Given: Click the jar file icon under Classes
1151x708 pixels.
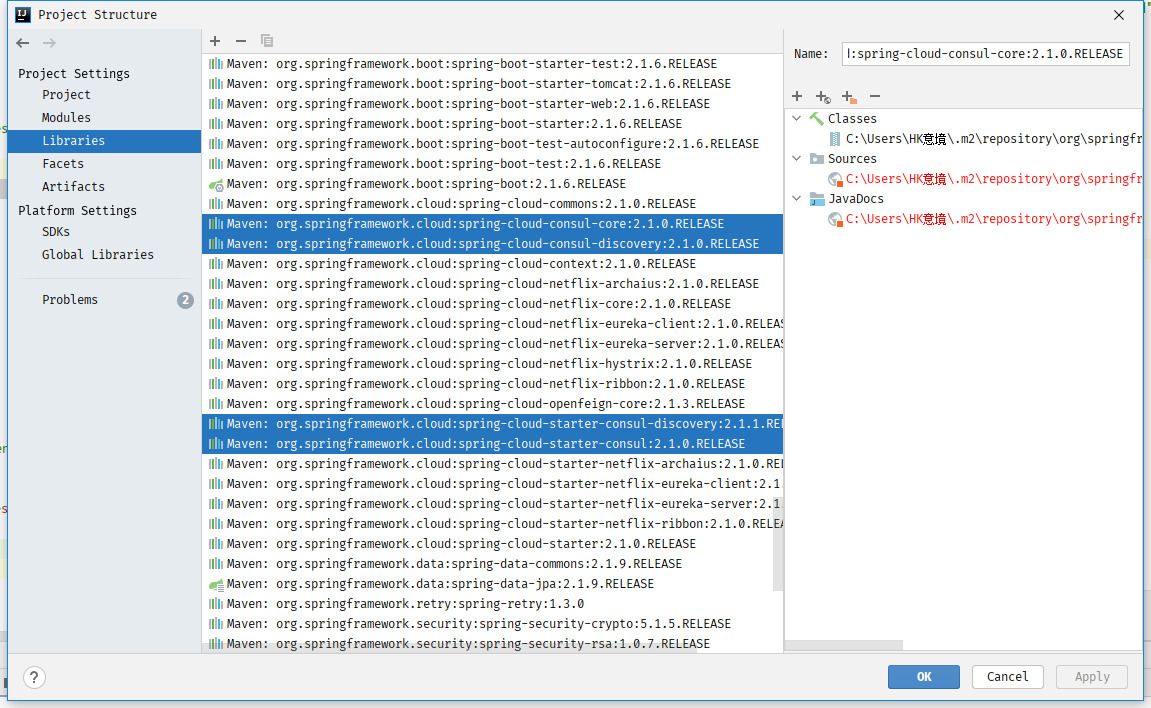Looking at the screenshot, I should coord(835,139).
